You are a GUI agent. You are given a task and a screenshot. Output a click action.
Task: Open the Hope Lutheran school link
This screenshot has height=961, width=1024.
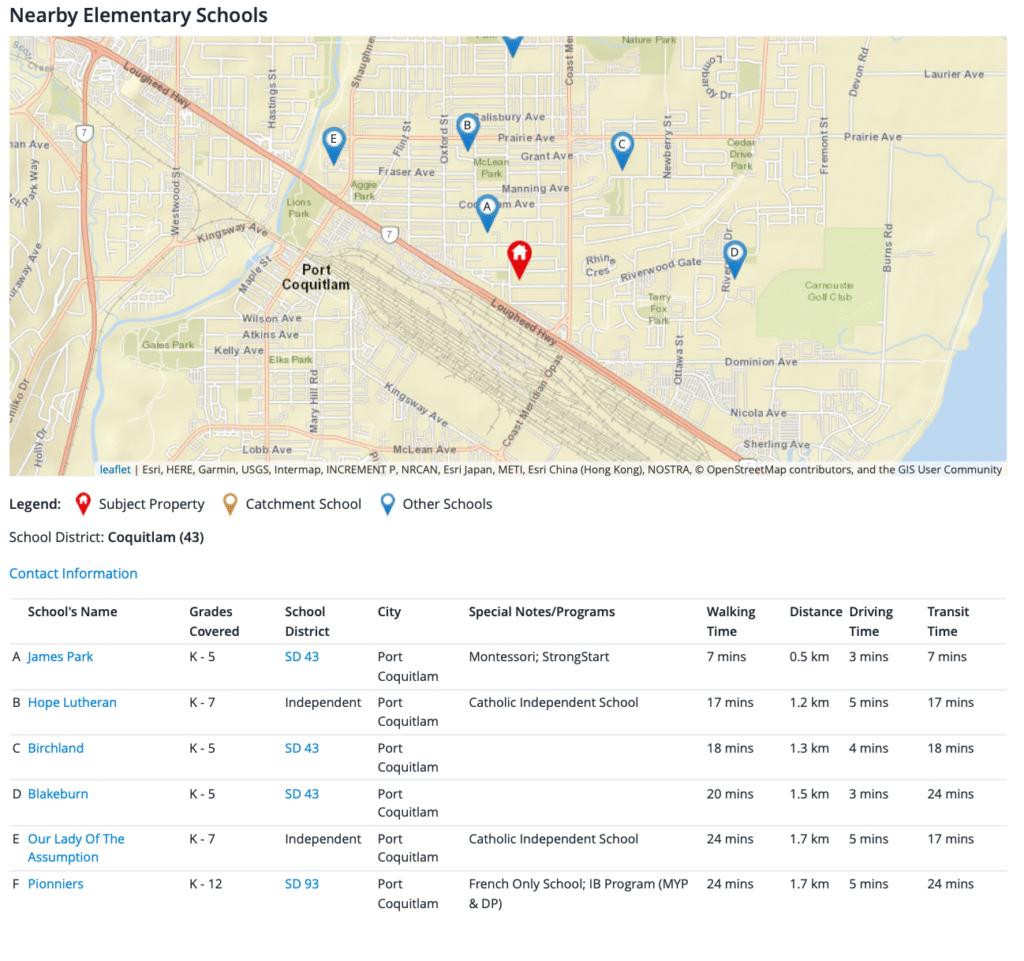point(72,702)
